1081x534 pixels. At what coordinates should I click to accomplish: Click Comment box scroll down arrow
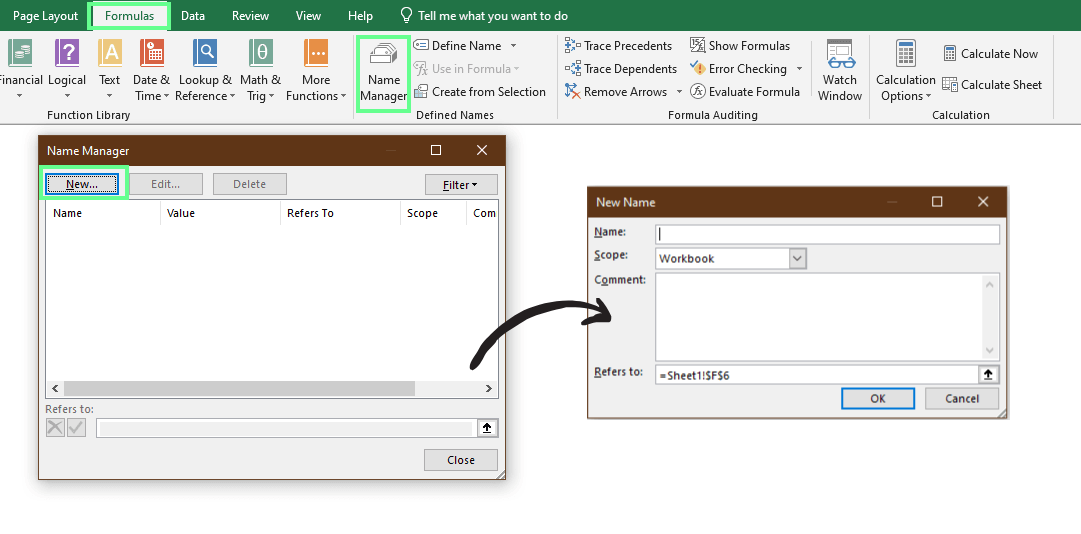pos(990,350)
